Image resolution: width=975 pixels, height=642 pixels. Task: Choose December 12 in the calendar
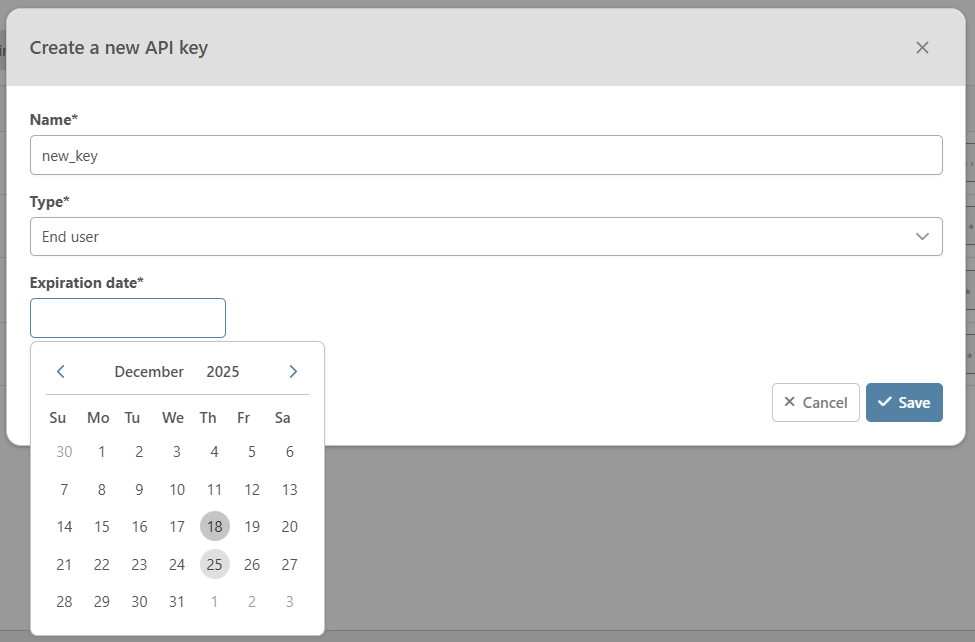click(252, 490)
